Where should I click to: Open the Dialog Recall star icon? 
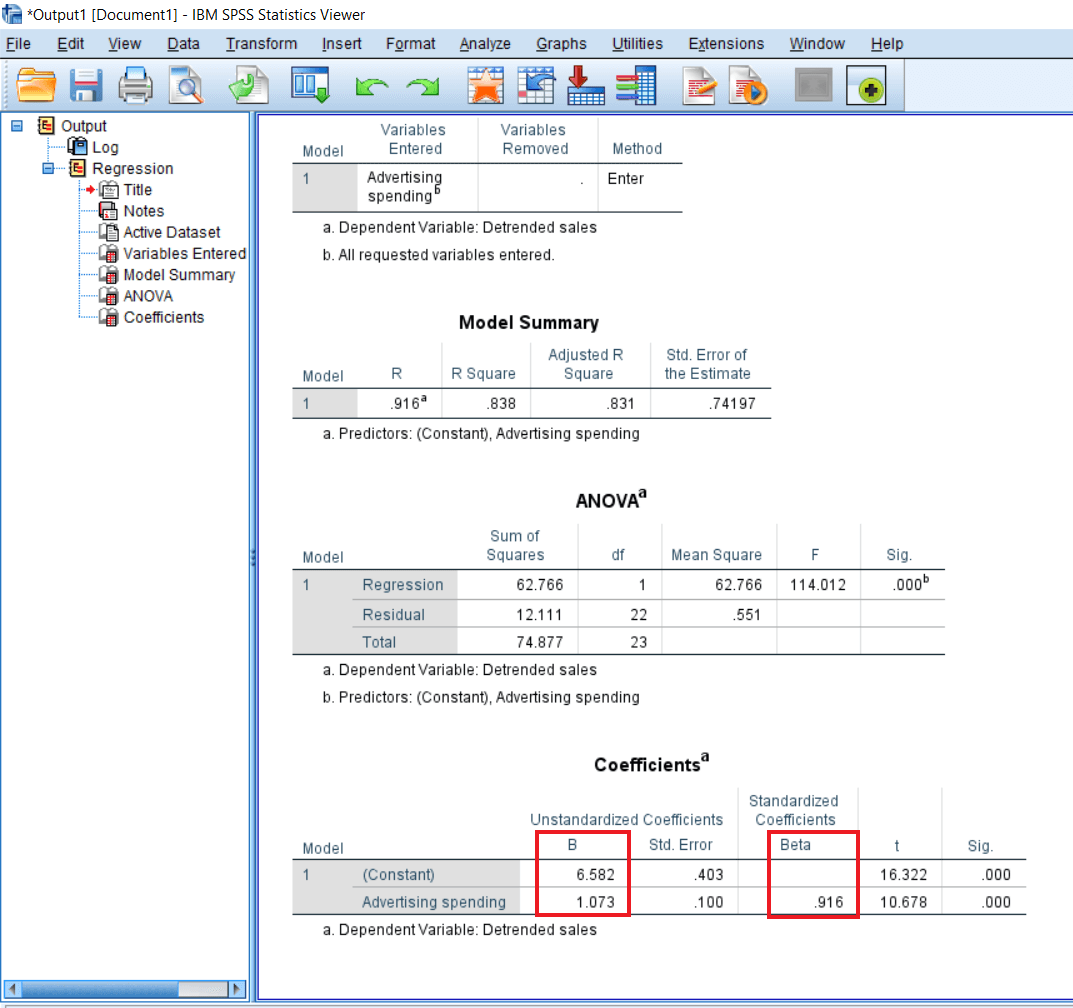[486, 85]
